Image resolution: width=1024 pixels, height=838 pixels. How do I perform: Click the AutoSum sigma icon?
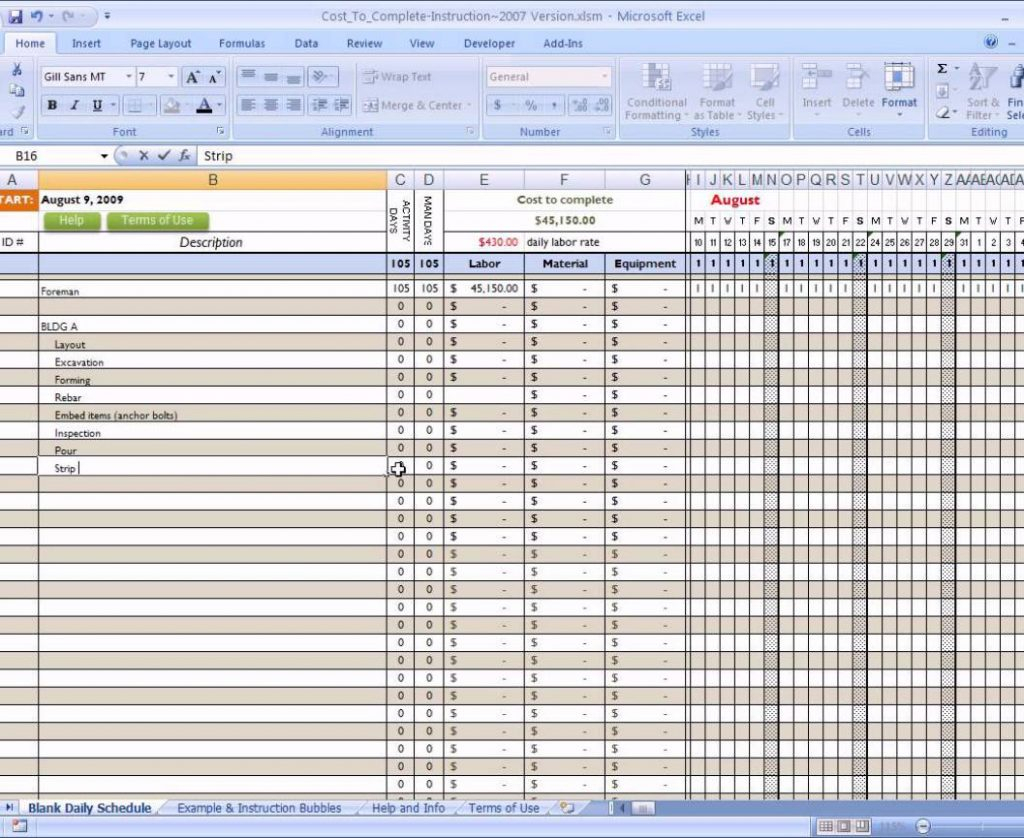click(x=942, y=69)
